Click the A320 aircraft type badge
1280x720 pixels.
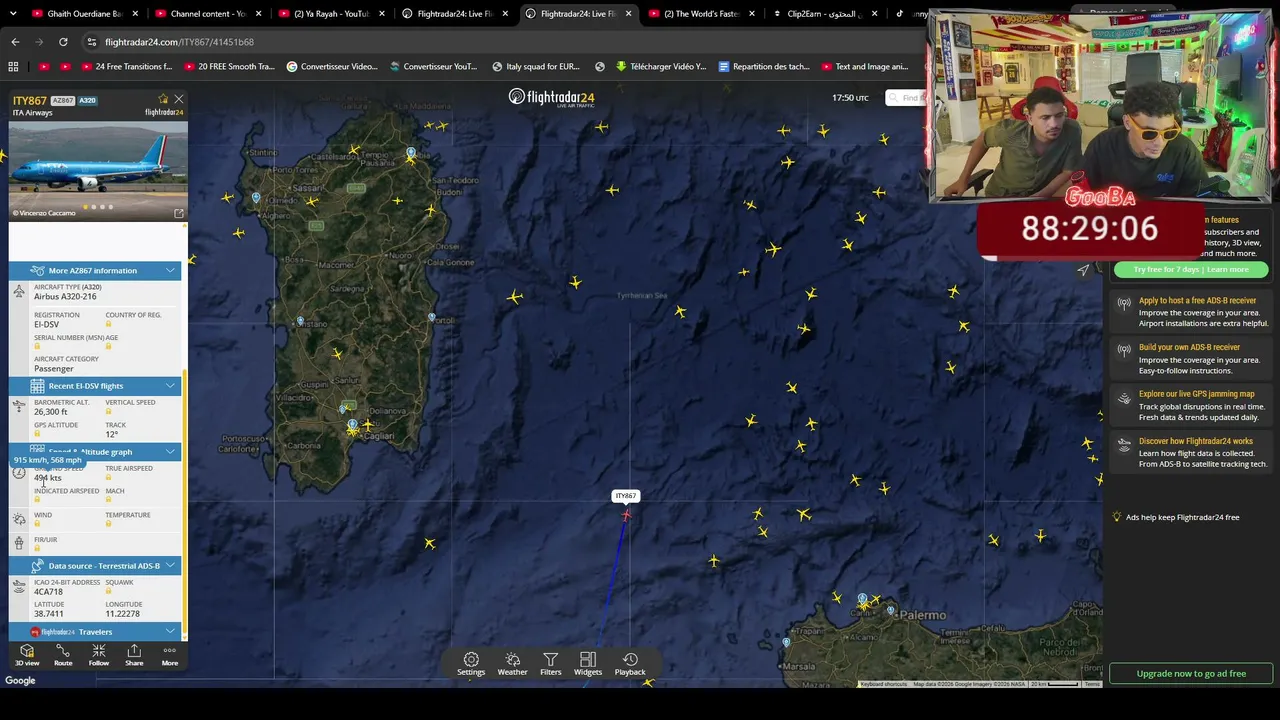click(87, 101)
